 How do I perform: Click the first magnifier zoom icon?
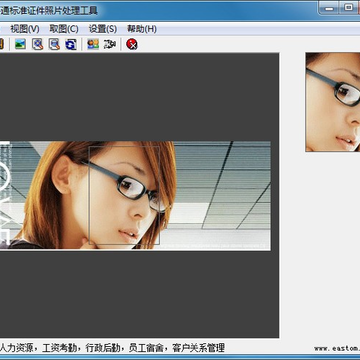38,44
